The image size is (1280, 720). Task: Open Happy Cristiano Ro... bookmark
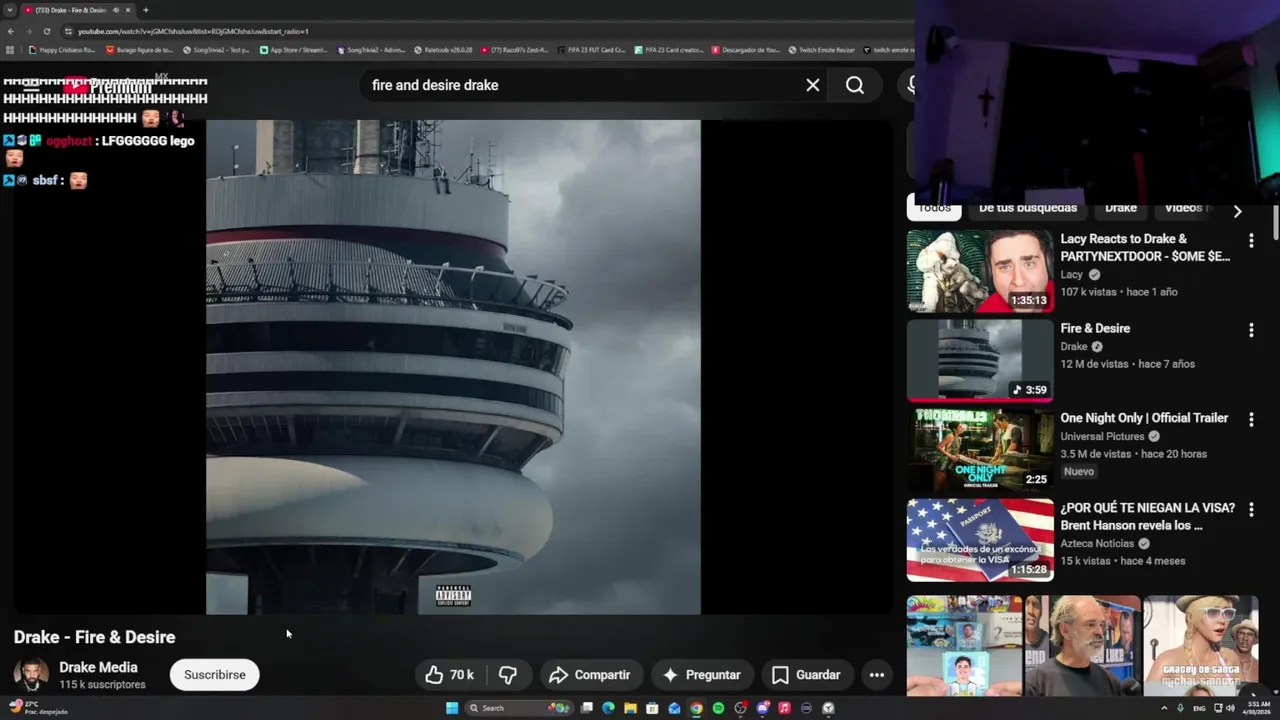pyautogui.click(x=62, y=50)
